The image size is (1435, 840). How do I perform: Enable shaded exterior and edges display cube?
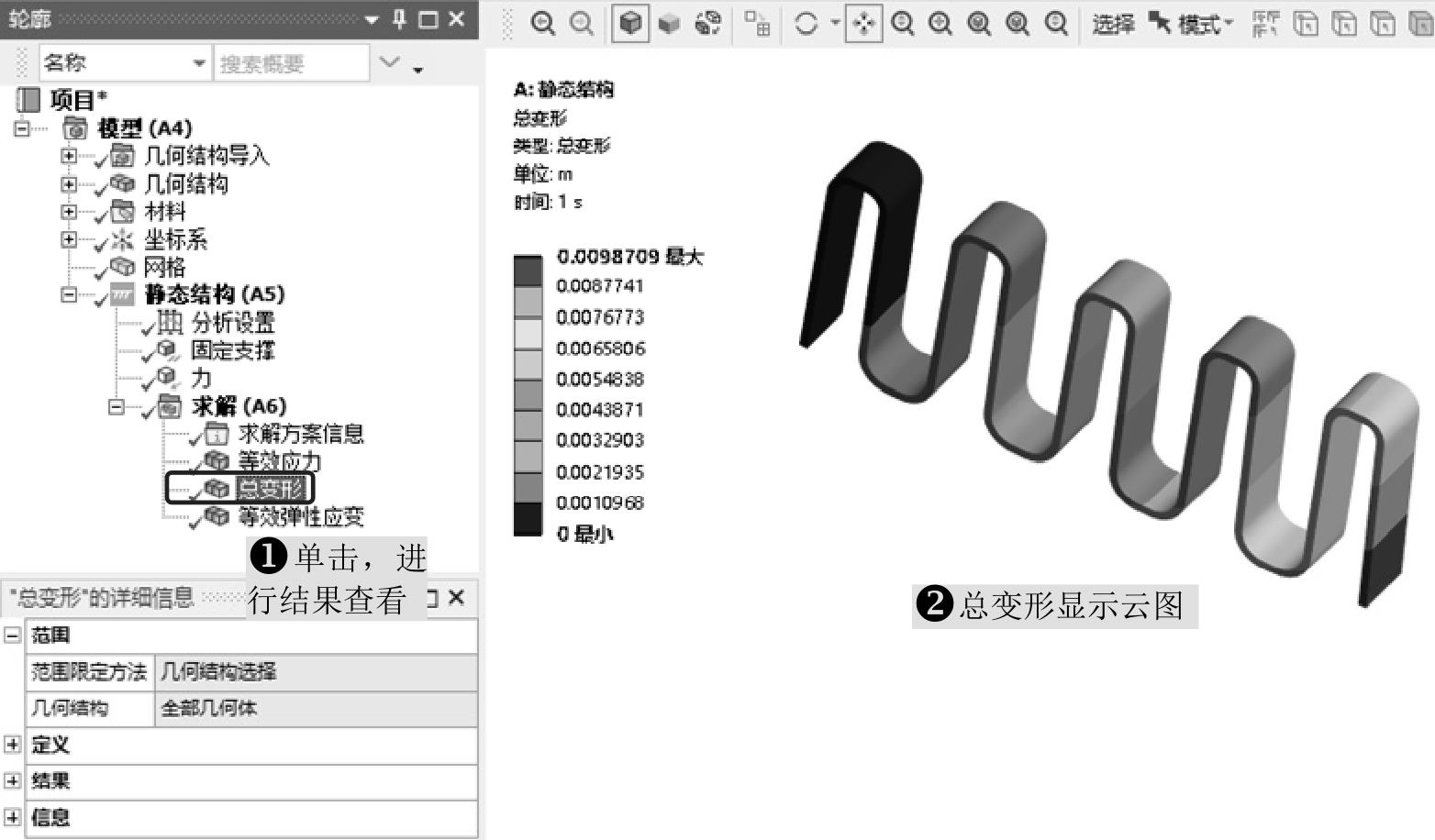631,24
